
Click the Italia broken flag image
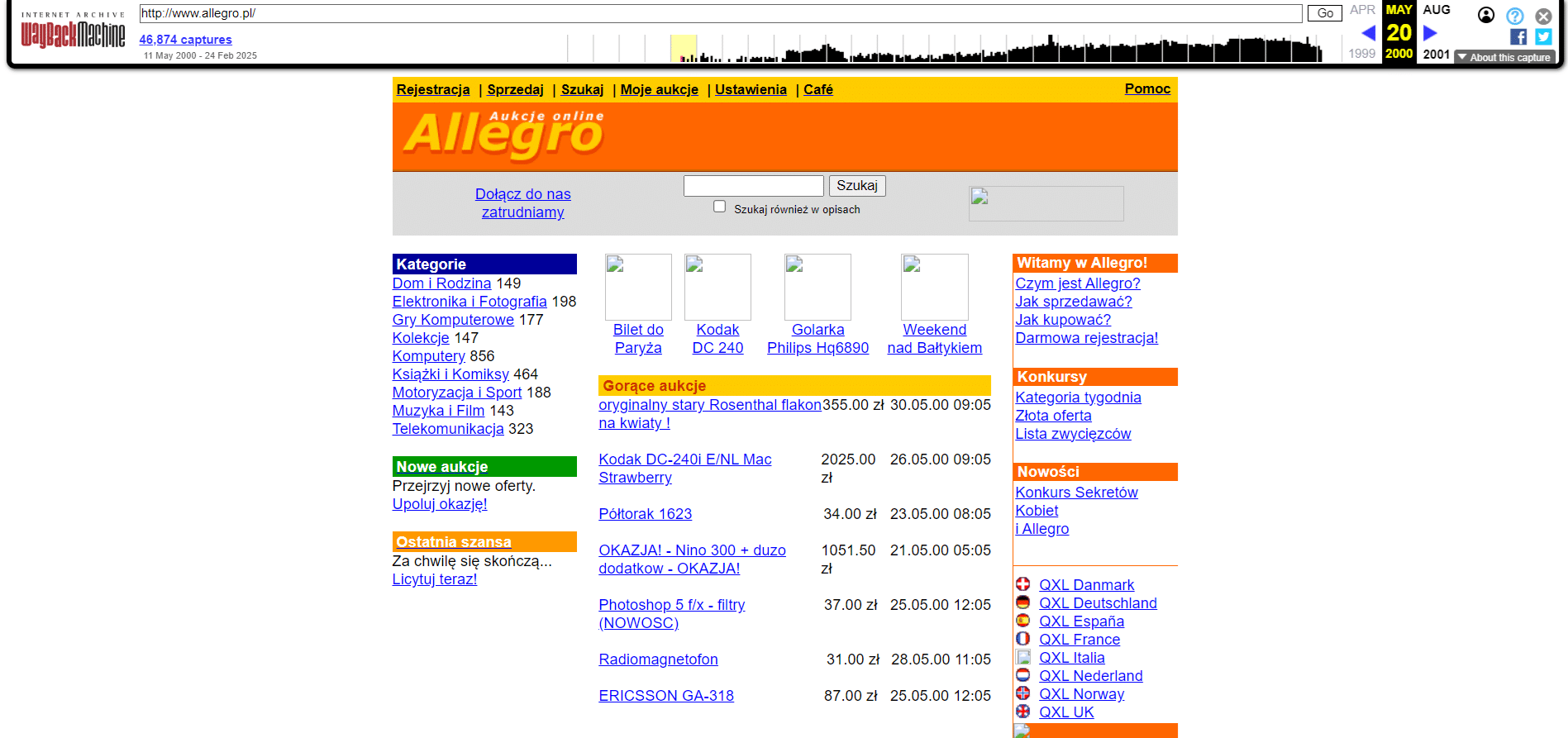coord(1023,657)
